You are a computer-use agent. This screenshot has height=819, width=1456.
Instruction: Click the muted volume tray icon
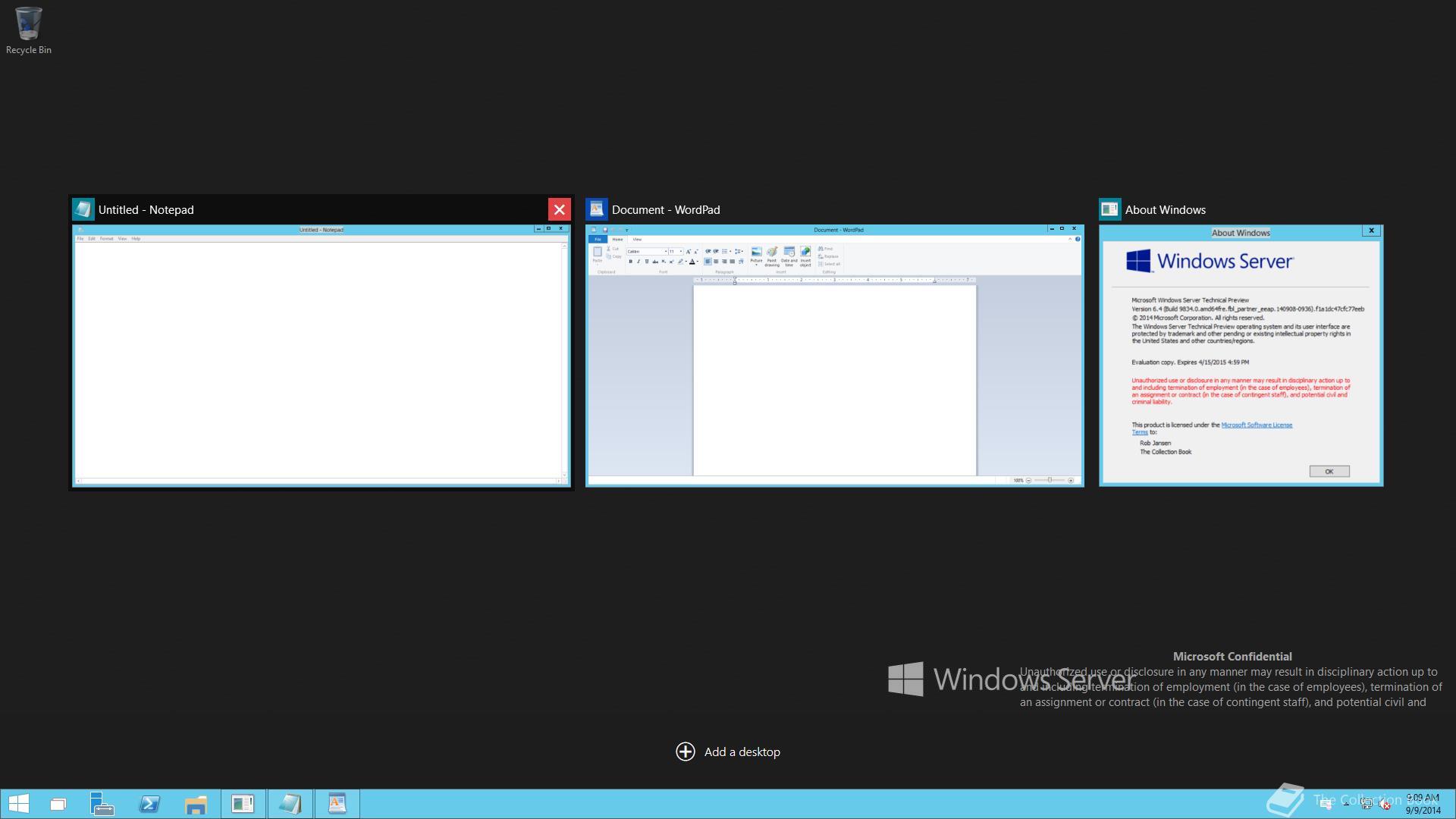click(x=1385, y=805)
